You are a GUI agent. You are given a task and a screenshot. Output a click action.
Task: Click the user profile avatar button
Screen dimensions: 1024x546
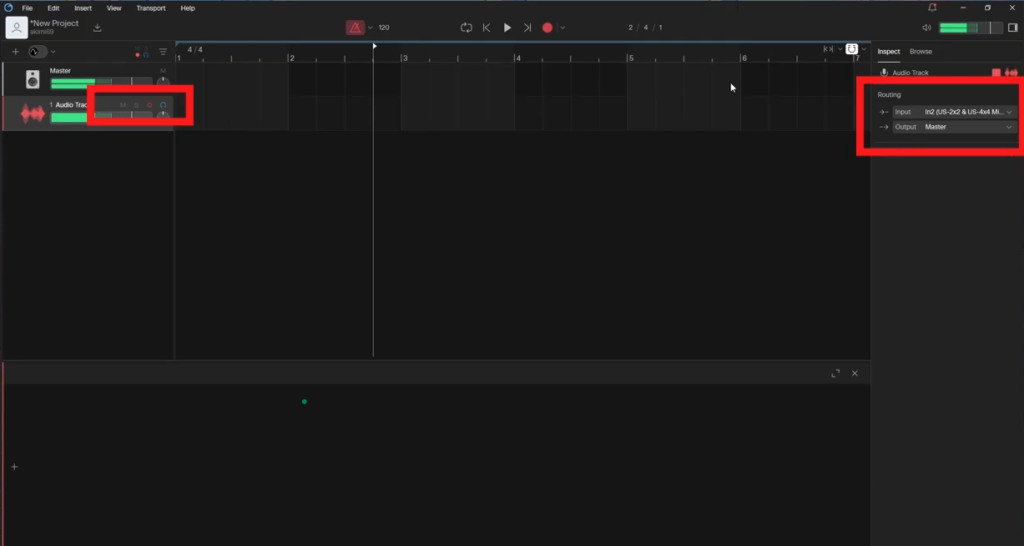(15, 28)
